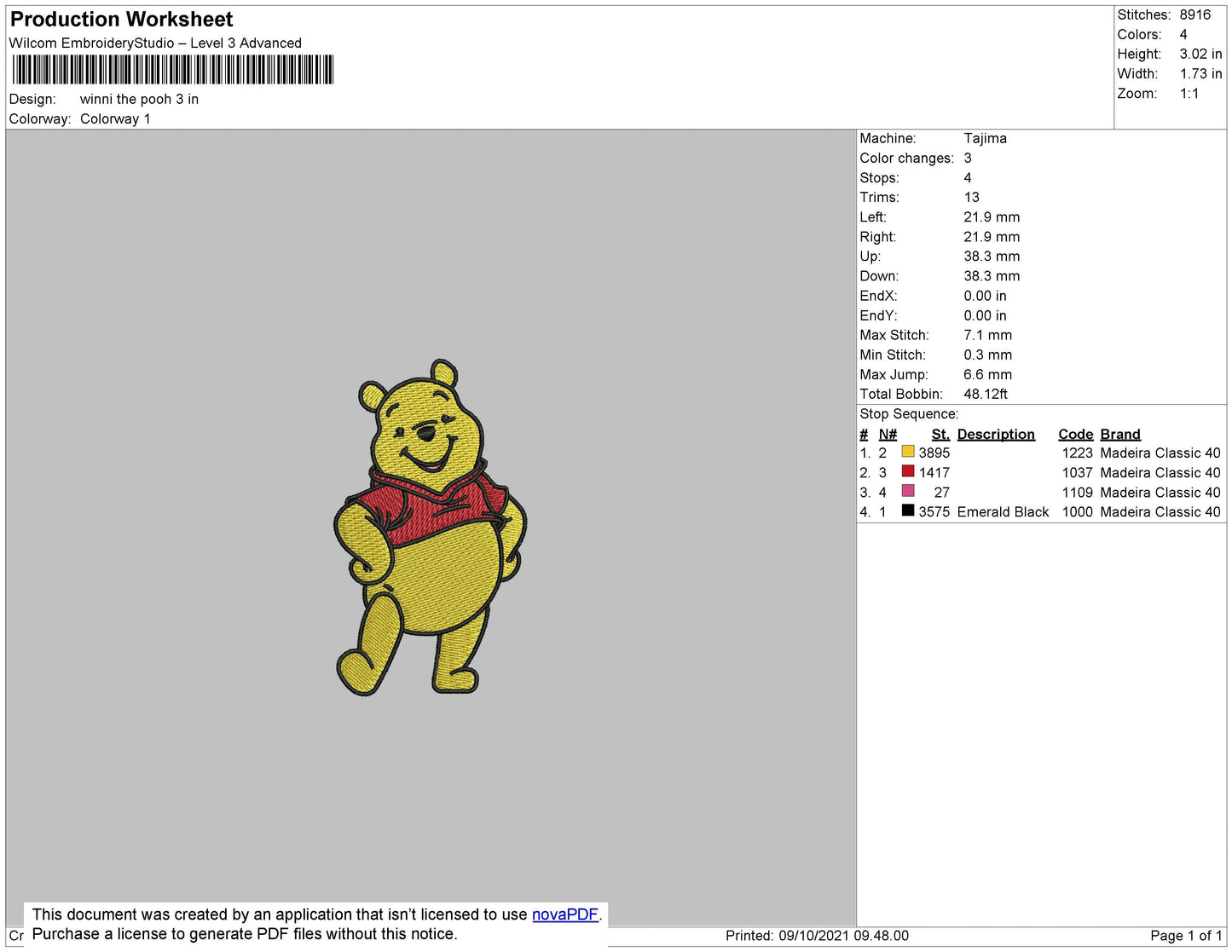
Task: Click the 'Color changes:' value 3
Action: coord(968,159)
